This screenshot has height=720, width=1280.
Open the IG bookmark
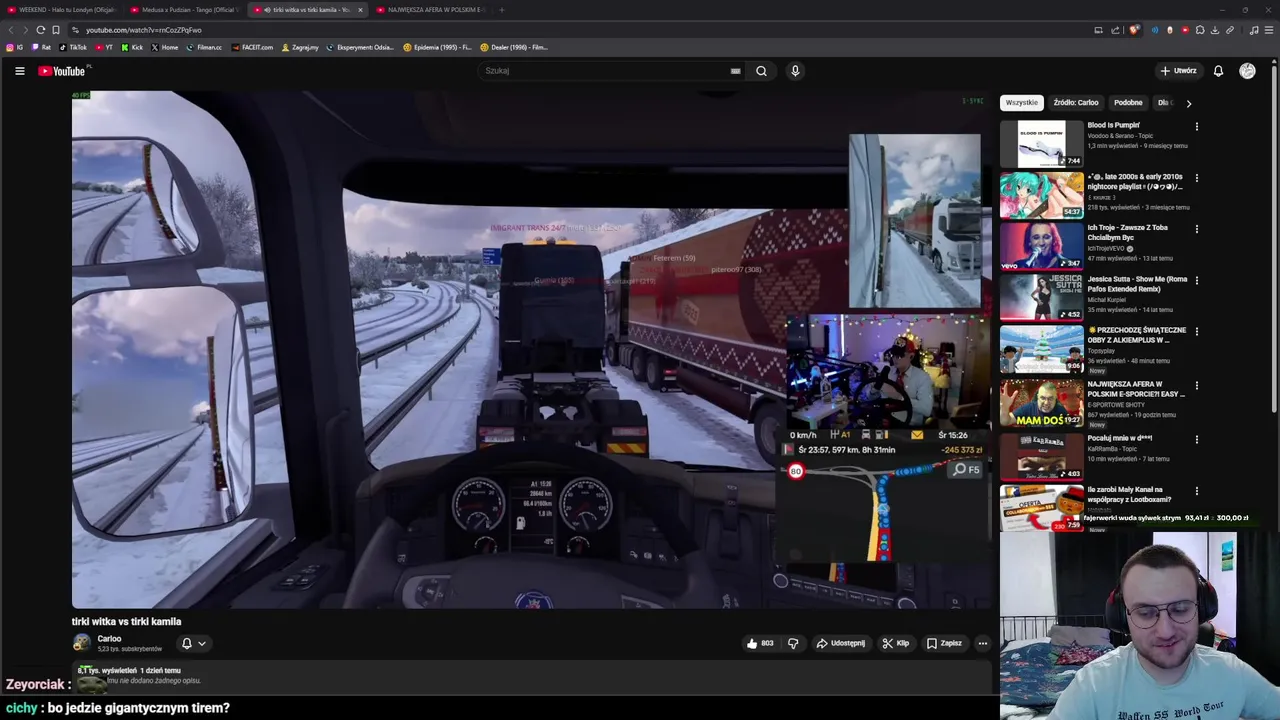pyautogui.click(x=14, y=47)
